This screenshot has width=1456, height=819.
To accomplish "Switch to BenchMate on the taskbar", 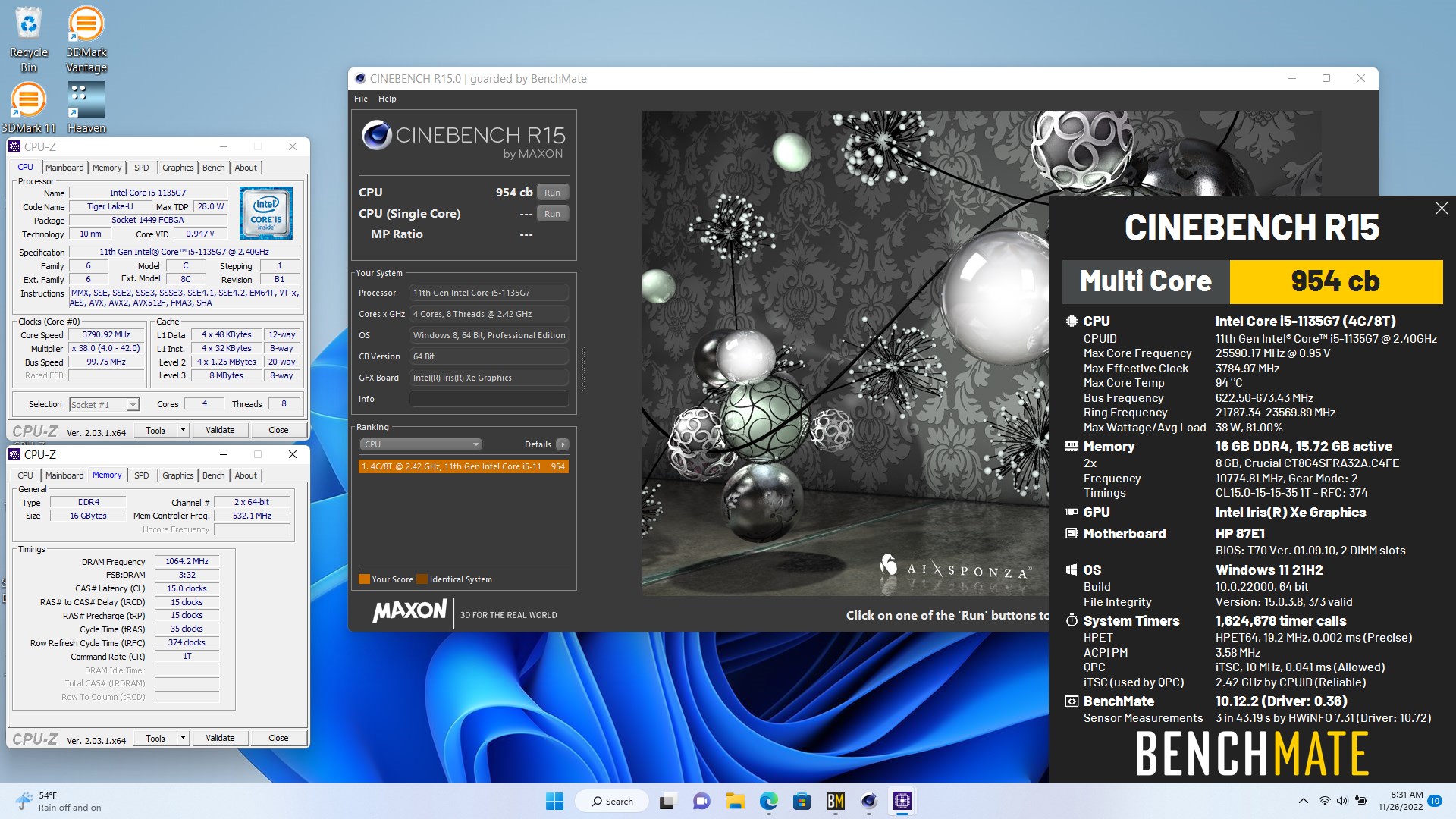I will (x=835, y=801).
